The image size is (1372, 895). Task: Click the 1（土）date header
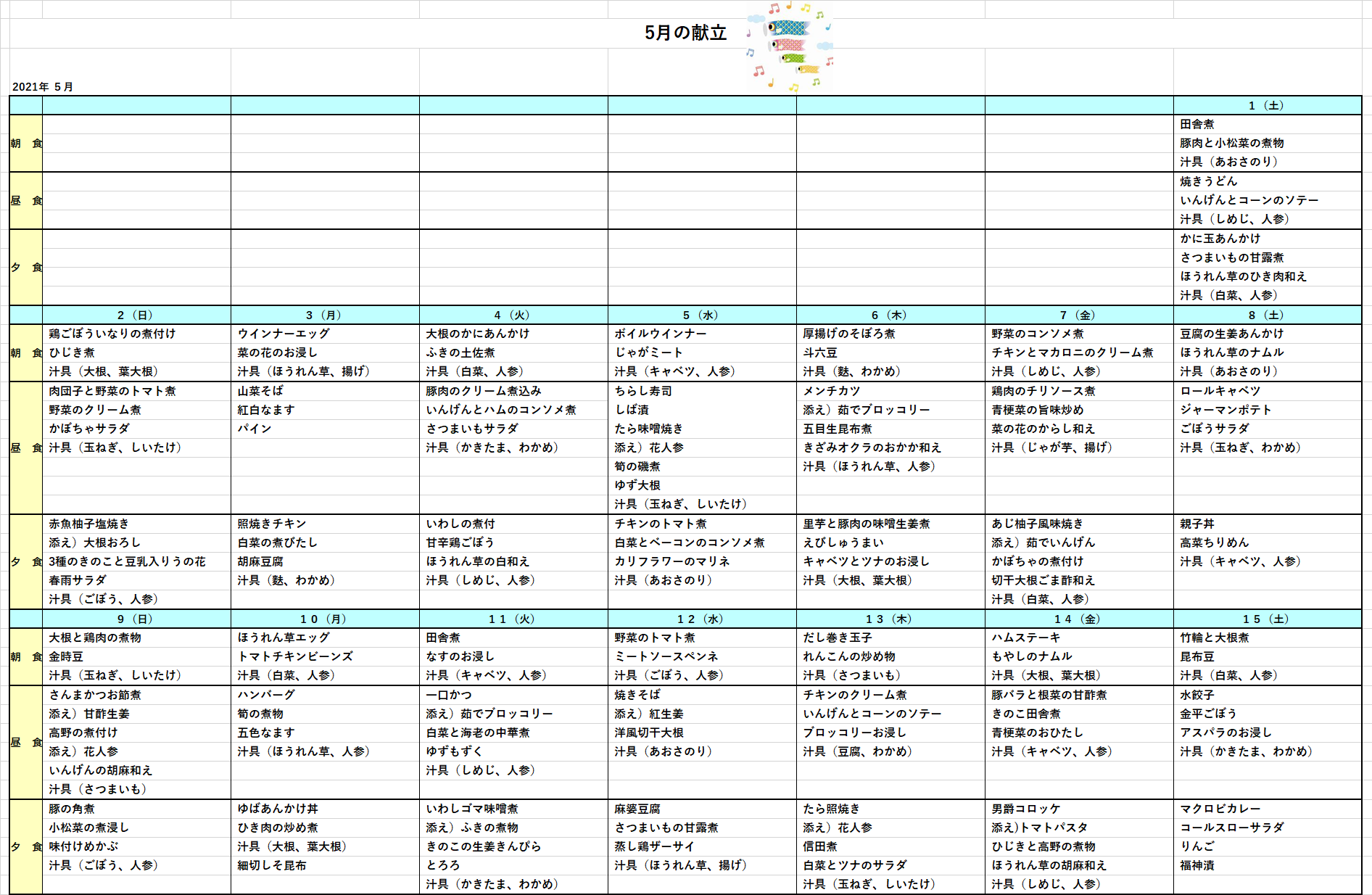(x=1267, y=106)
